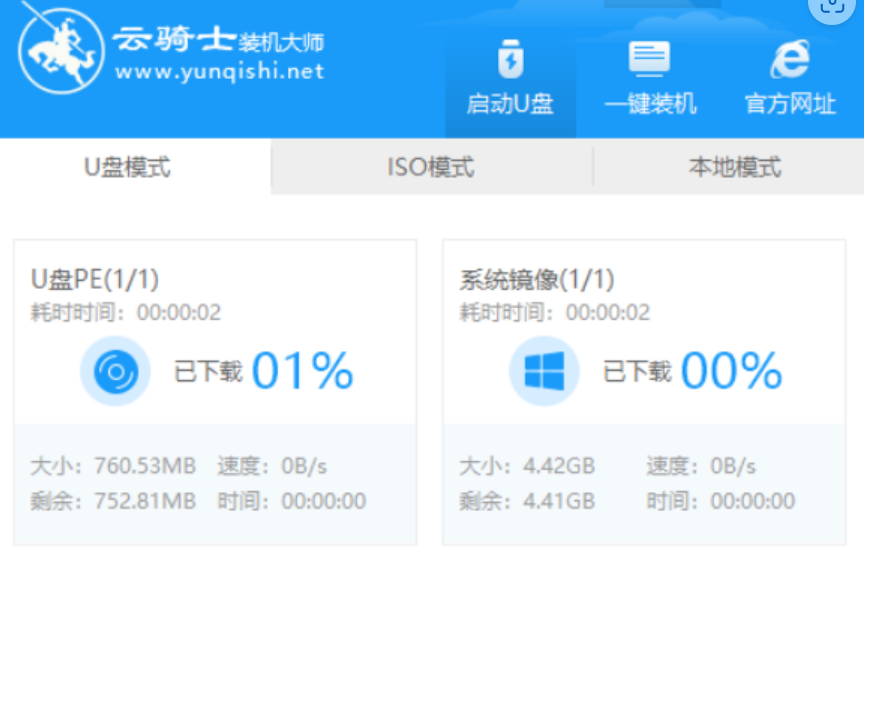Click the disc icon in U盘PE card

coord(116,371)
